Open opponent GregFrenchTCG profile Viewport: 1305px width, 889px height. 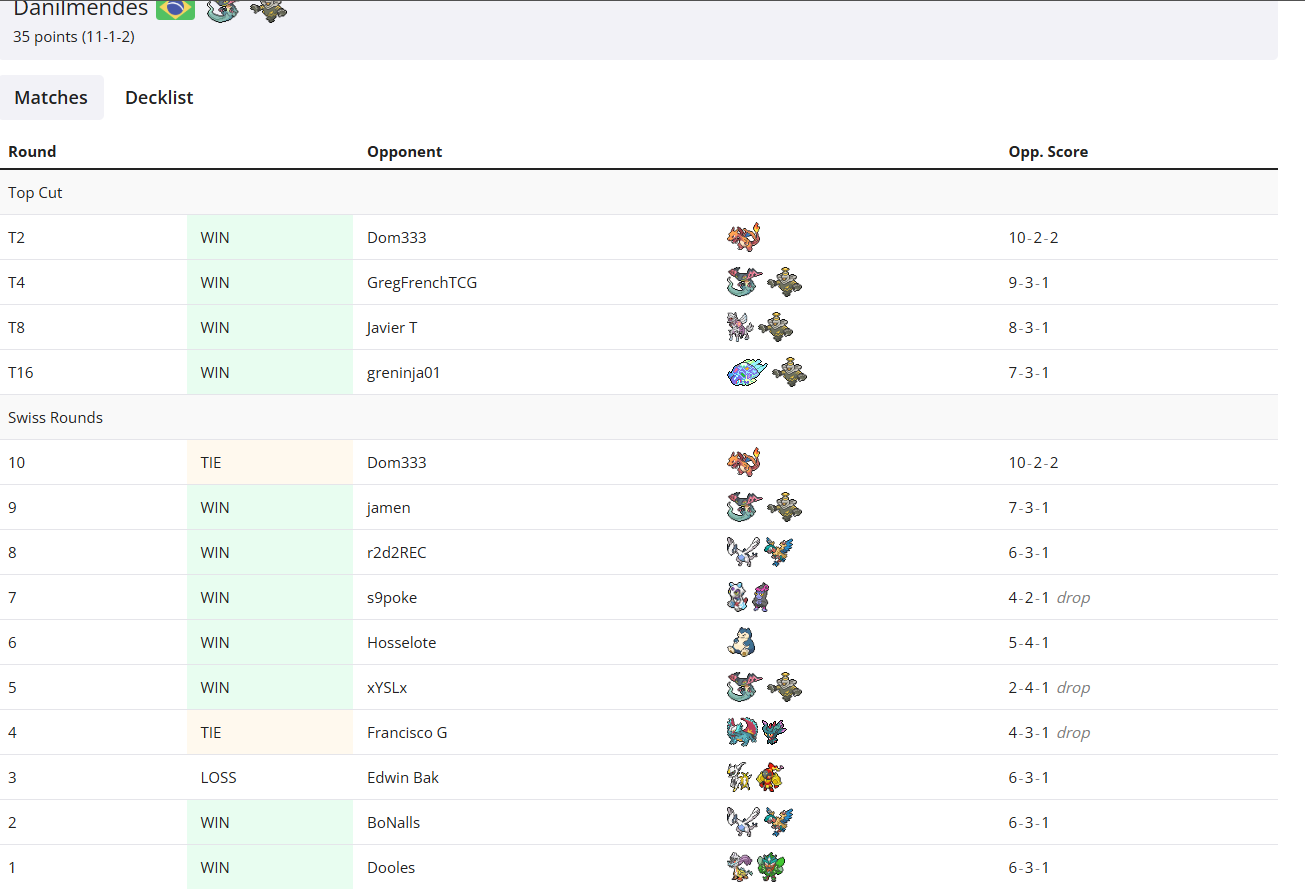pyautogui.click(x=422, y=282)
